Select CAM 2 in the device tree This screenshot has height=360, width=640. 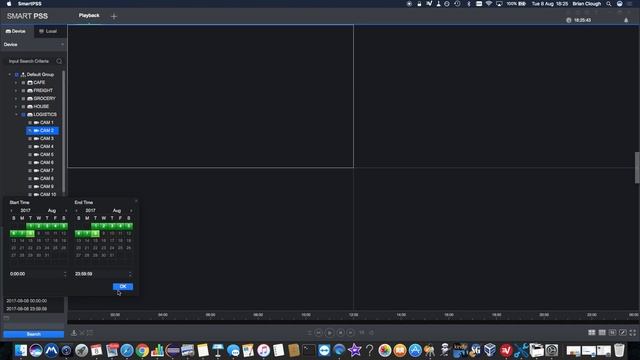(x=42, y=131)
